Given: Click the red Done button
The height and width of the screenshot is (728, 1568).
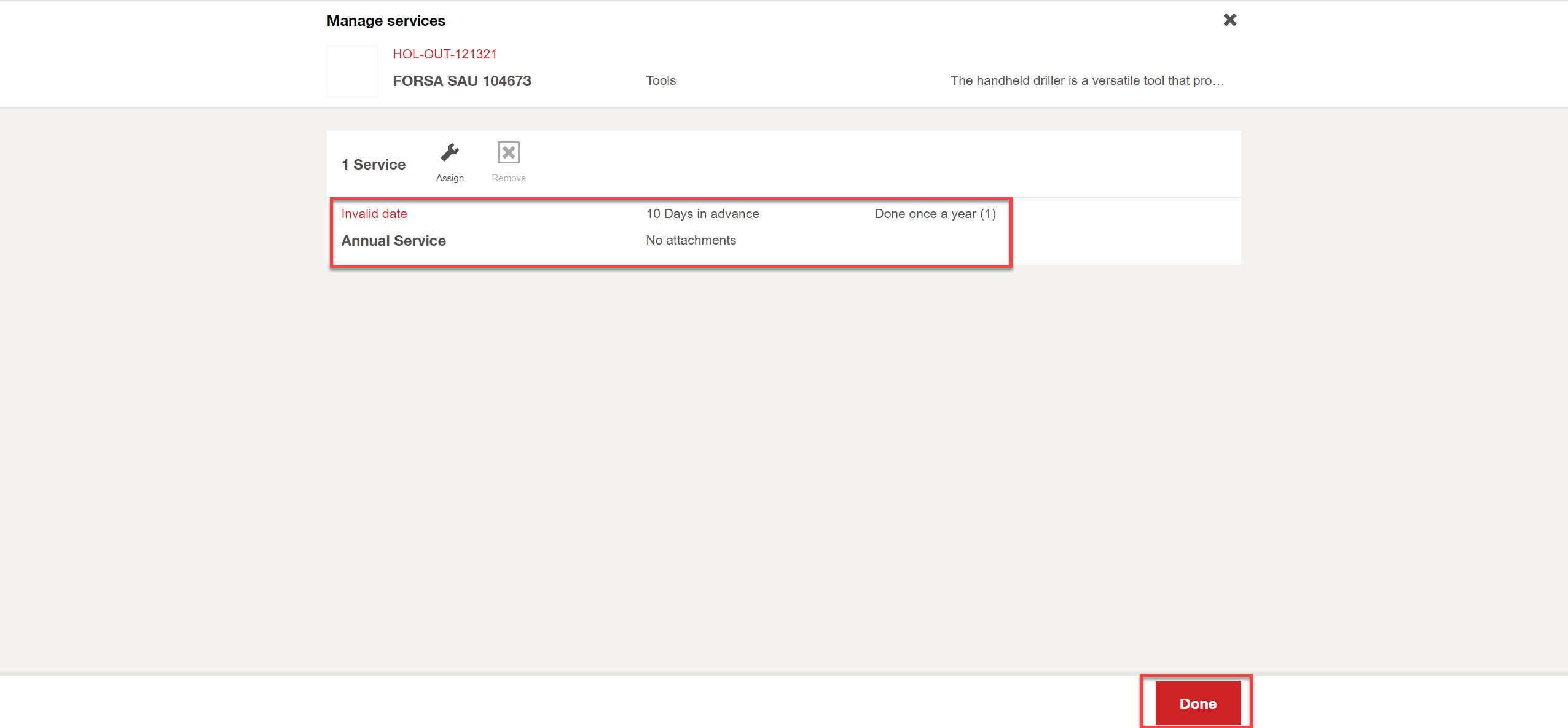Looking at the screenshot, I should pos(1198,703).
